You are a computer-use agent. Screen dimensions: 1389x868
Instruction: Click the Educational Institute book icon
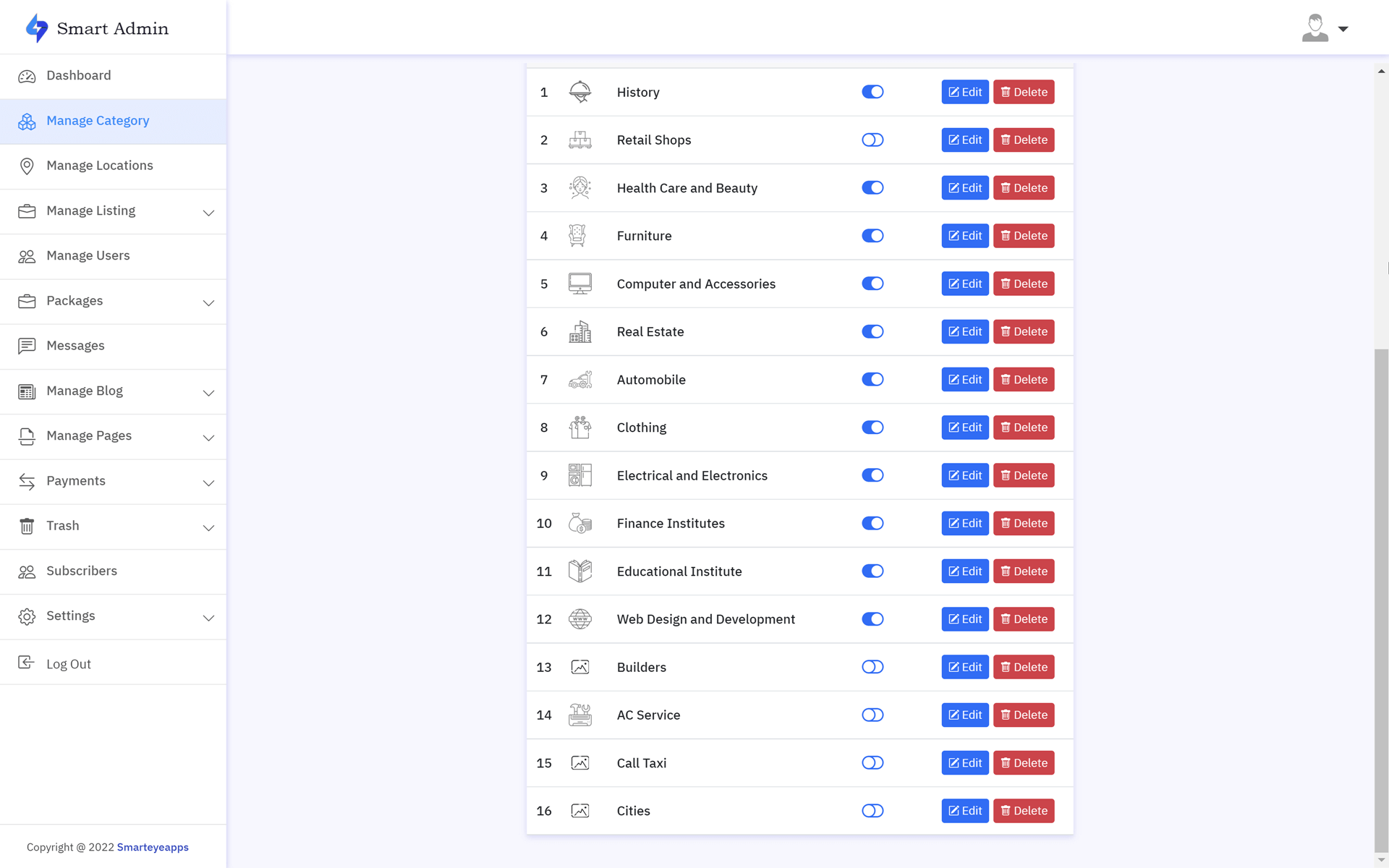coord(579,571)
